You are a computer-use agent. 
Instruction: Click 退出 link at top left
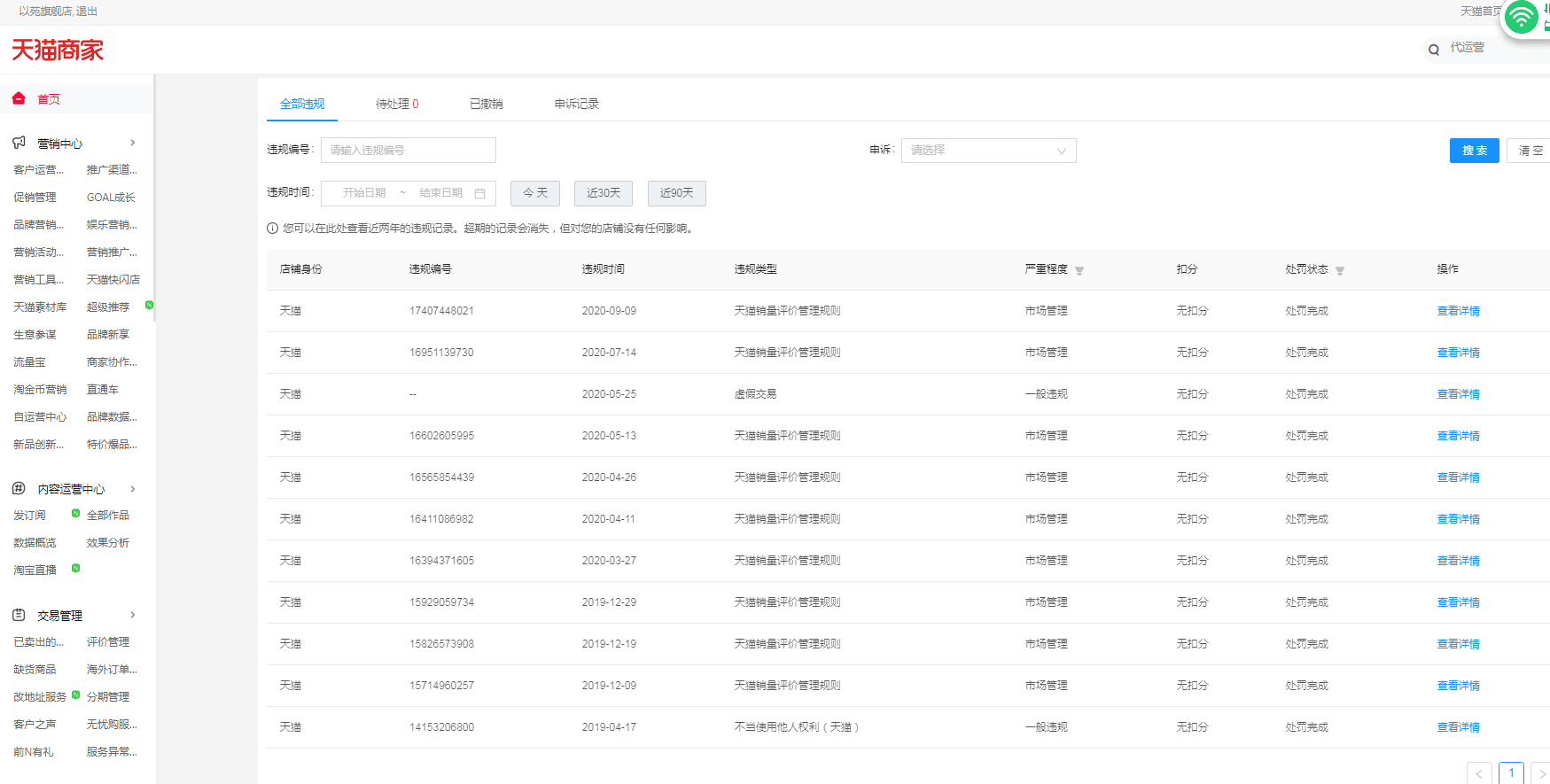[87, 12]
